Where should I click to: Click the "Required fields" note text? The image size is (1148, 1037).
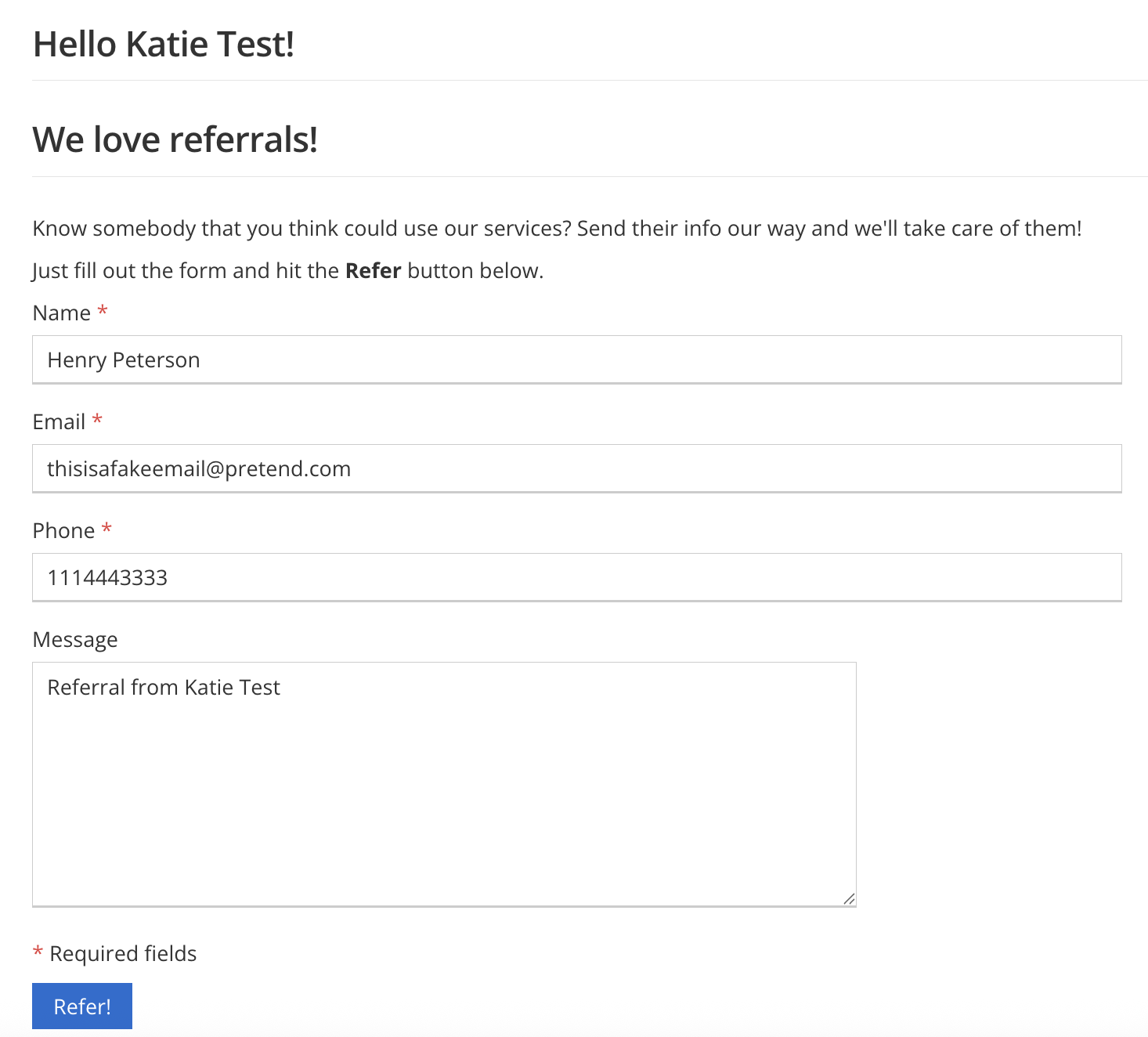123,954
